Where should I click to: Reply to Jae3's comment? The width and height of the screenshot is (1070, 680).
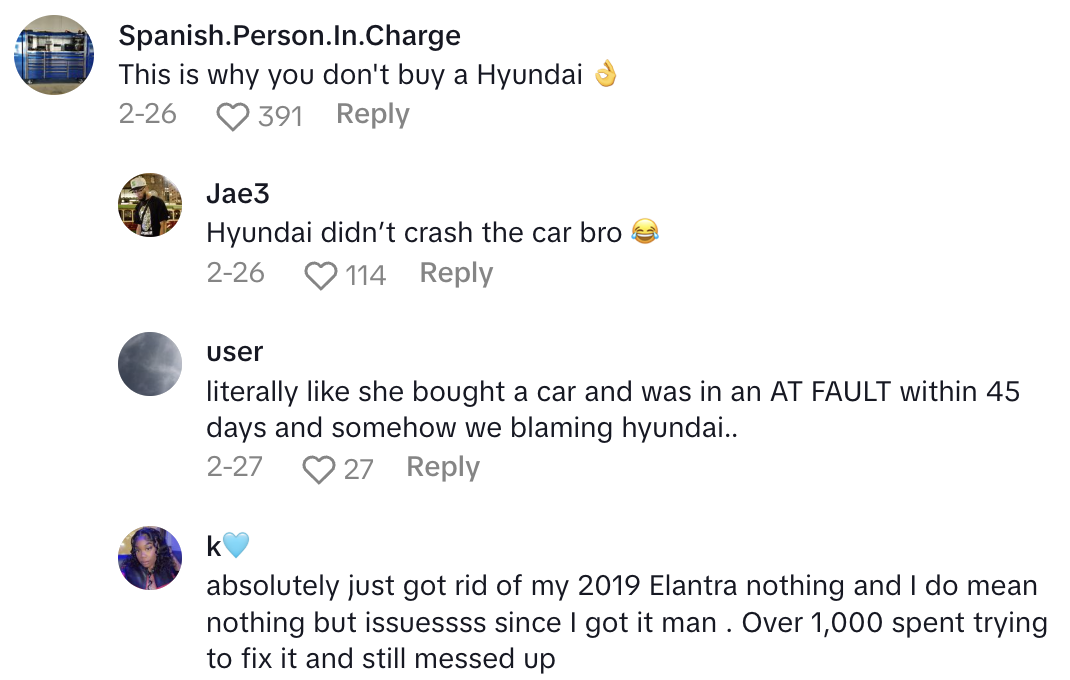[456, 273]
